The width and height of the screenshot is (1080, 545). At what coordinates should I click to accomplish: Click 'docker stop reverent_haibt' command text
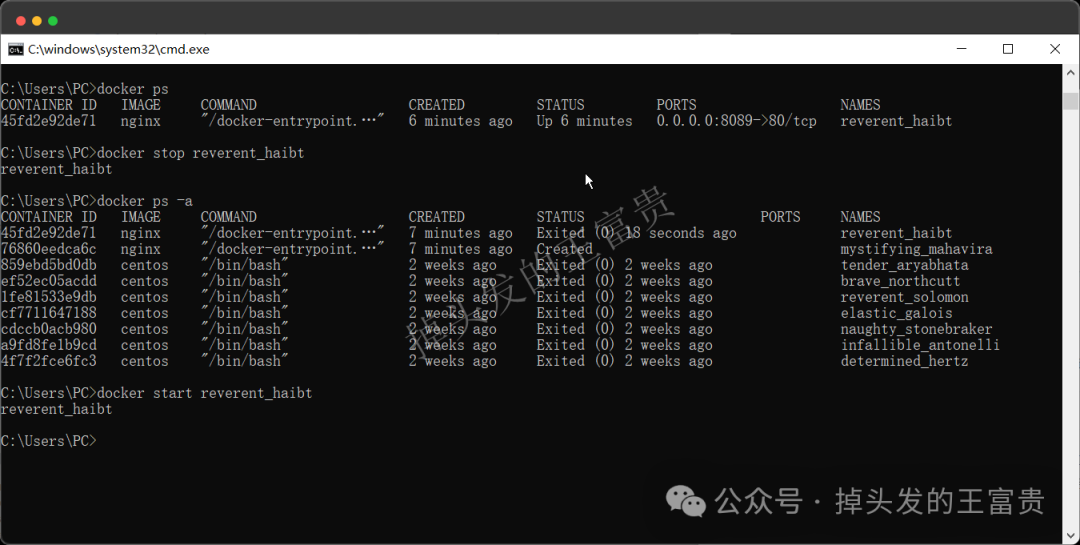200,153
